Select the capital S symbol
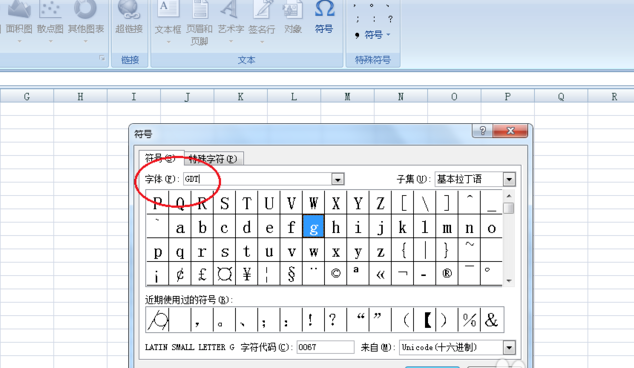This screenshot has width=634, height=368. coord(224,203)
